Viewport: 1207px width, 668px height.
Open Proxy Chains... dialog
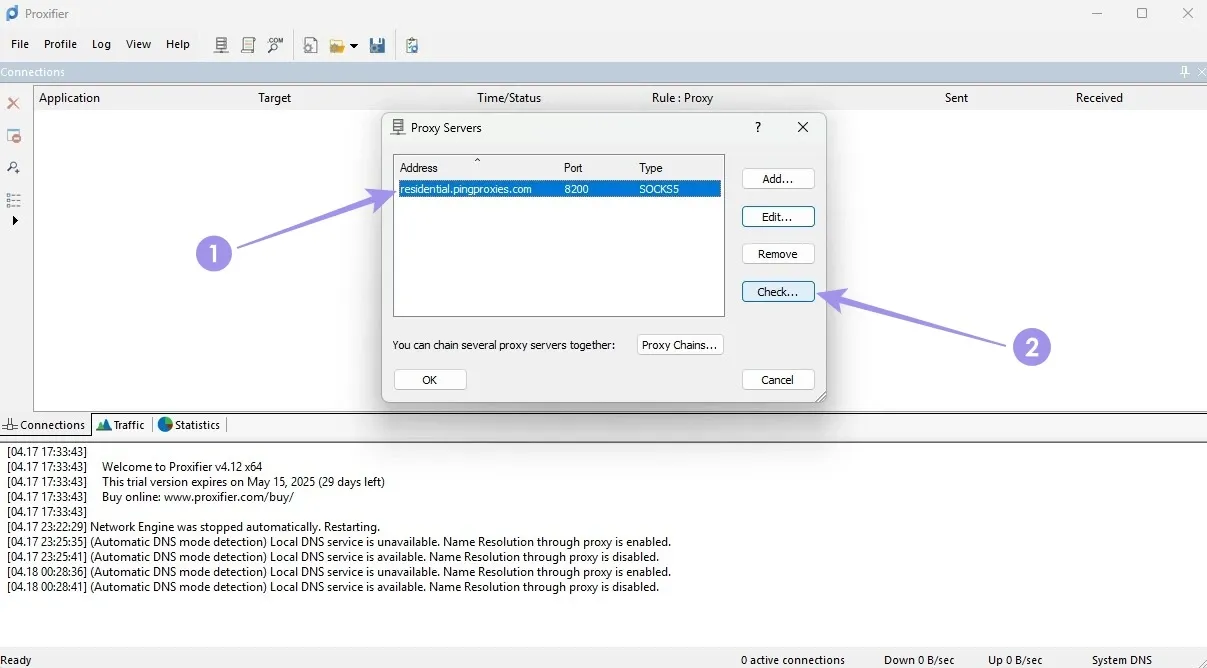(x=680, y=345)
